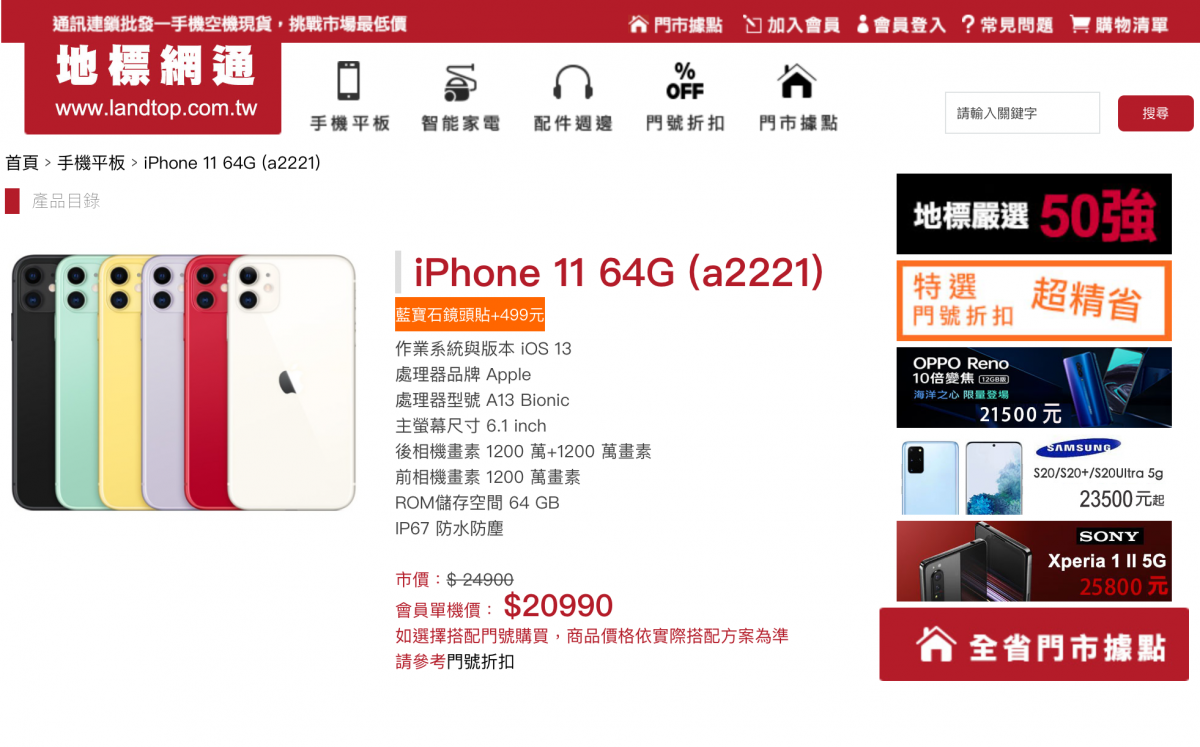Click the % OFF 門號折扣 icon
Screen dimensions: 1200x747
[x=685, y=97]
